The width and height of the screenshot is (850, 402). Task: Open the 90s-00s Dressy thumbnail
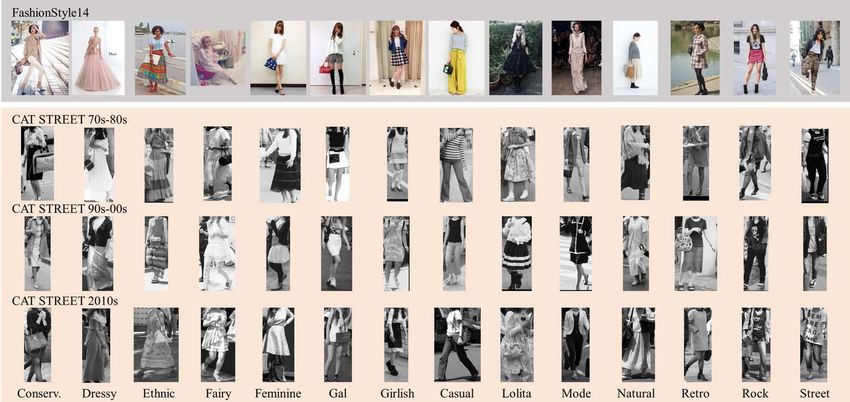[x=97, y=254]
